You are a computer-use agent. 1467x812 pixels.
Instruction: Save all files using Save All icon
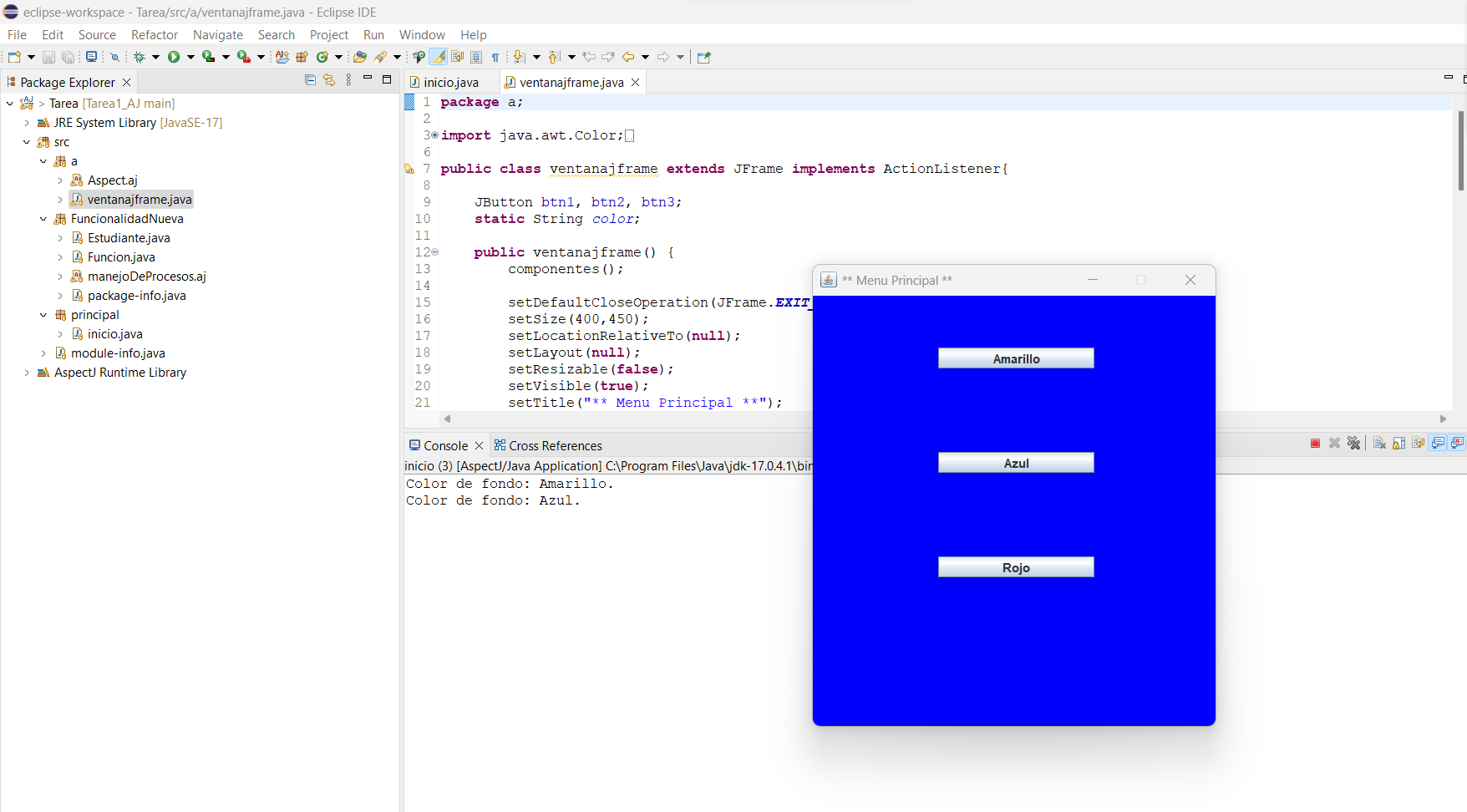point(68,57)
